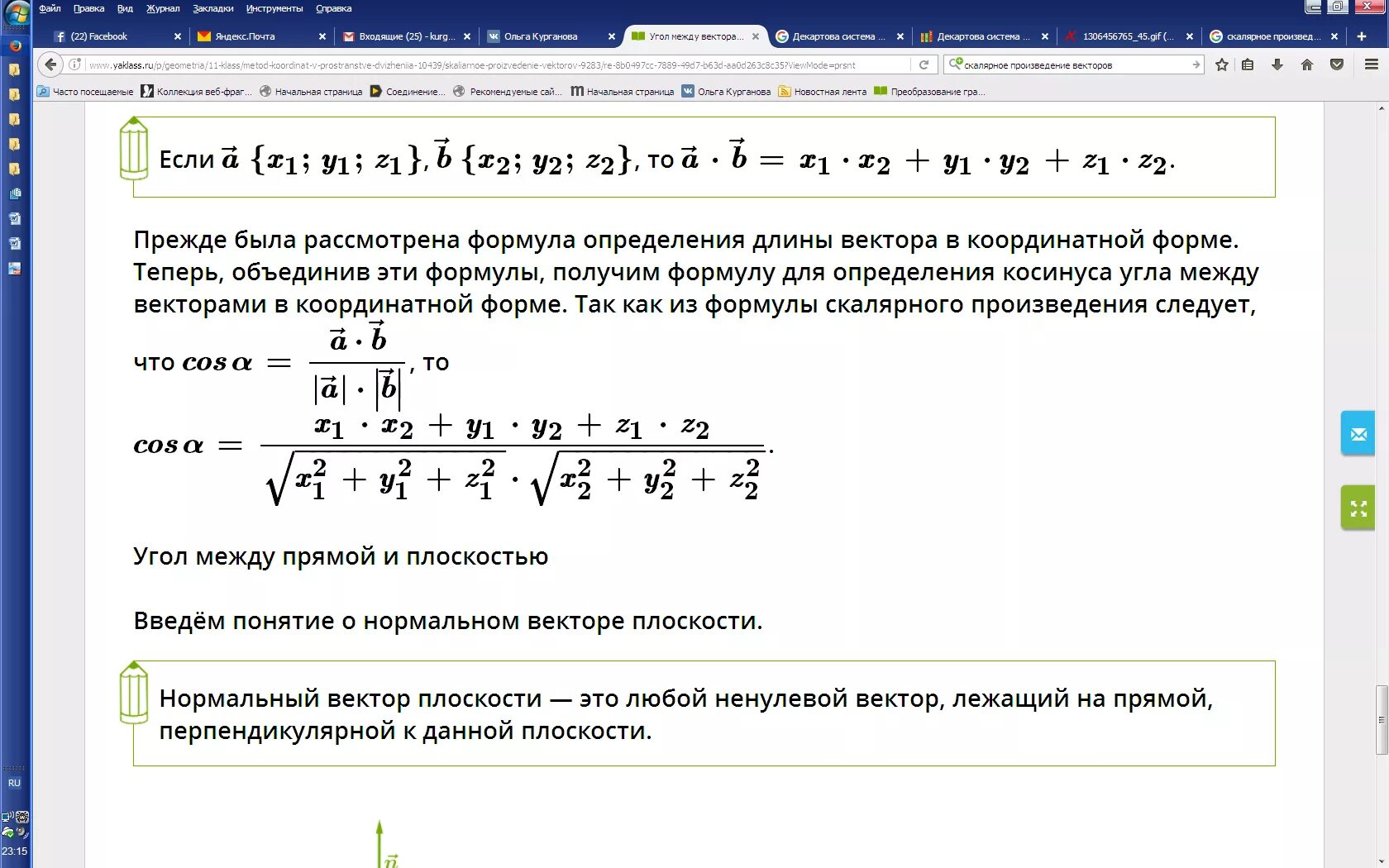Click the search engine magnifier icon
This screenshot has width=1389, height=868.
pyautogui.click(x=954, y=64)
